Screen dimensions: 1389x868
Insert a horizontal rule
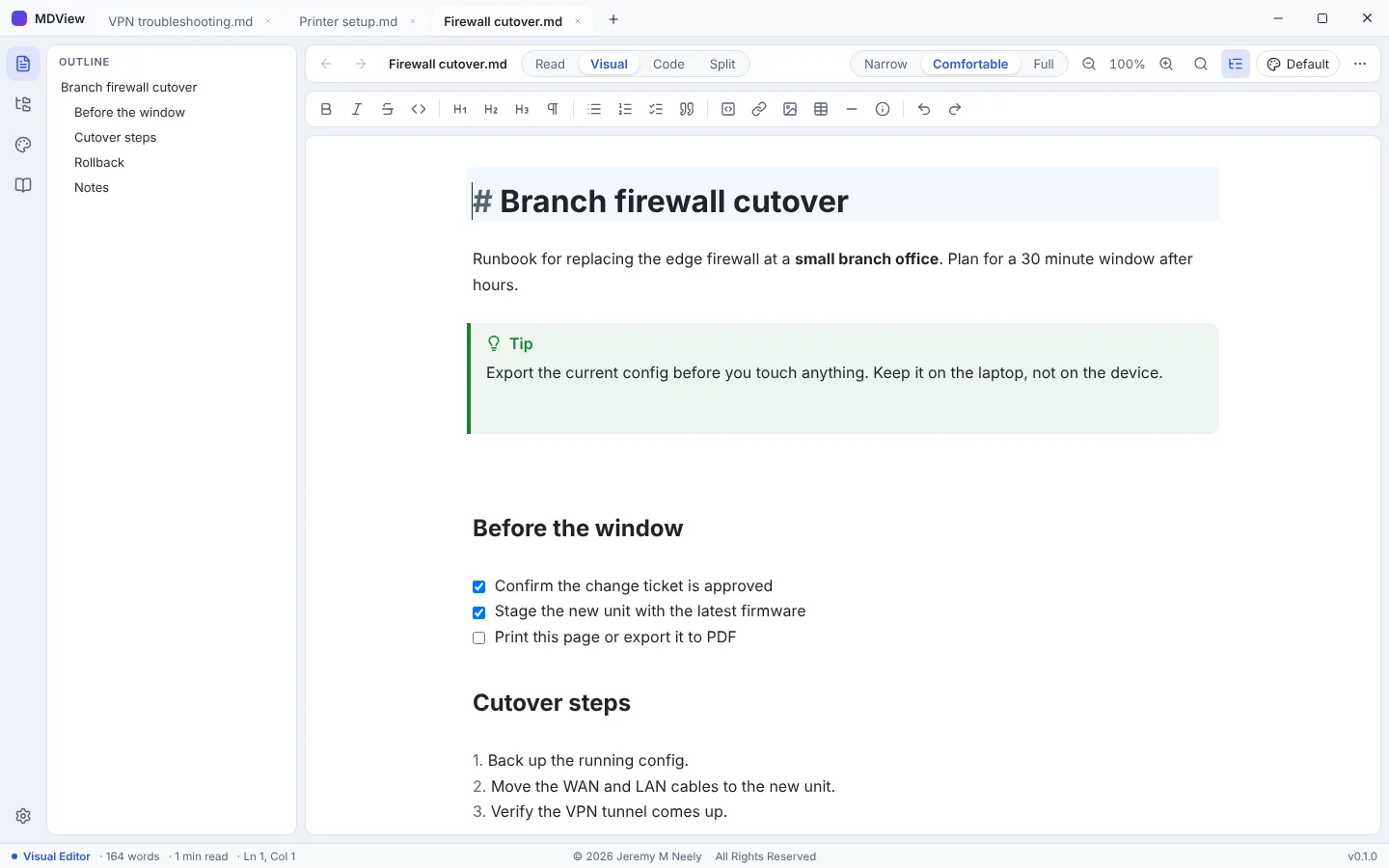pyautogui.click(x=852, y=109)
